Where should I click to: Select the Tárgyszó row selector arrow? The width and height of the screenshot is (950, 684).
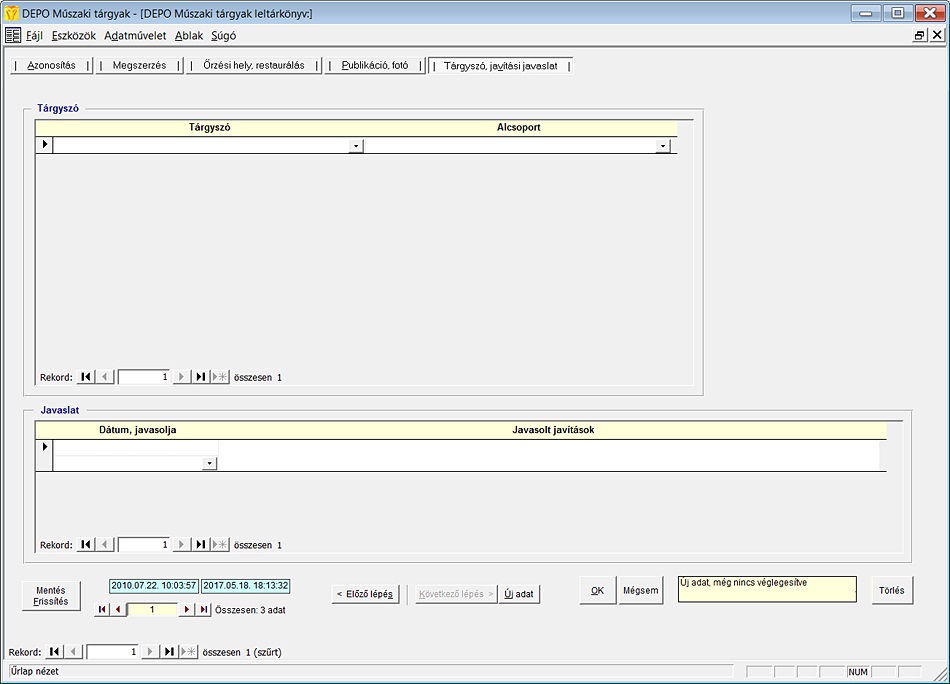point(44,146)
